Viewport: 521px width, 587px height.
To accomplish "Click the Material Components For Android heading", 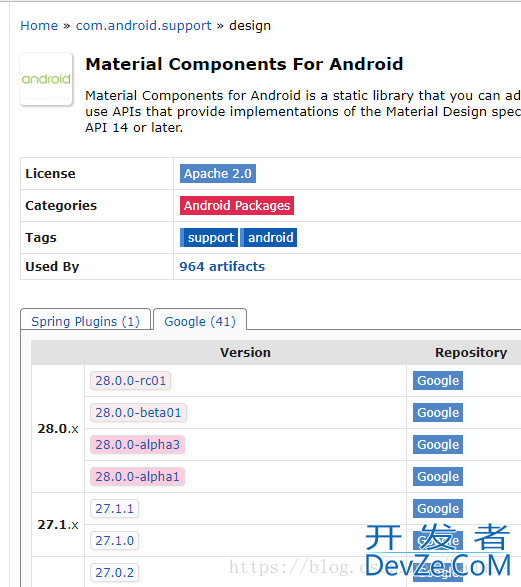I will pyautogui.click(x=244, y=64).
